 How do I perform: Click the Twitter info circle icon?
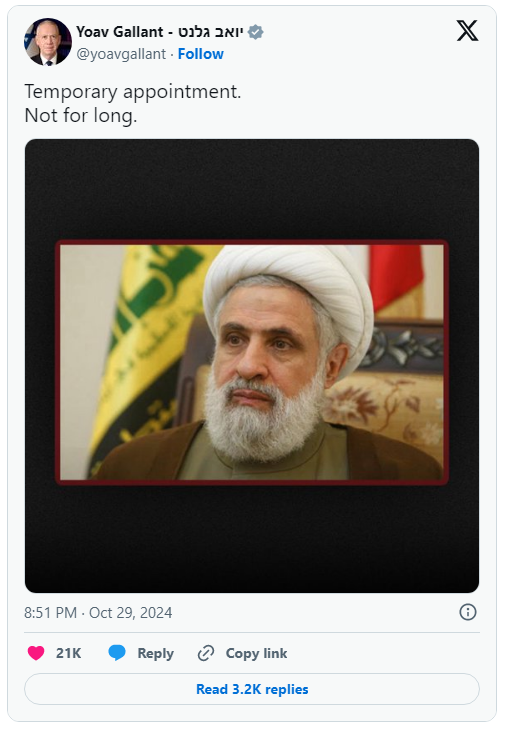(x=468, y=612)
